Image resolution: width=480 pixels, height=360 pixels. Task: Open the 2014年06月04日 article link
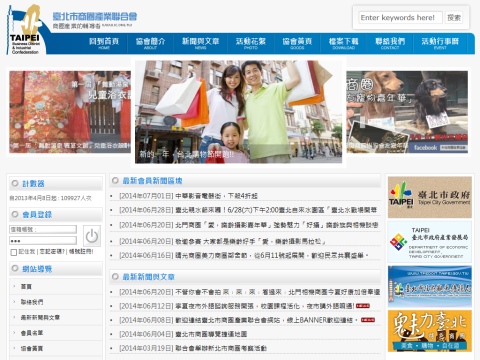tap(183, 334)
